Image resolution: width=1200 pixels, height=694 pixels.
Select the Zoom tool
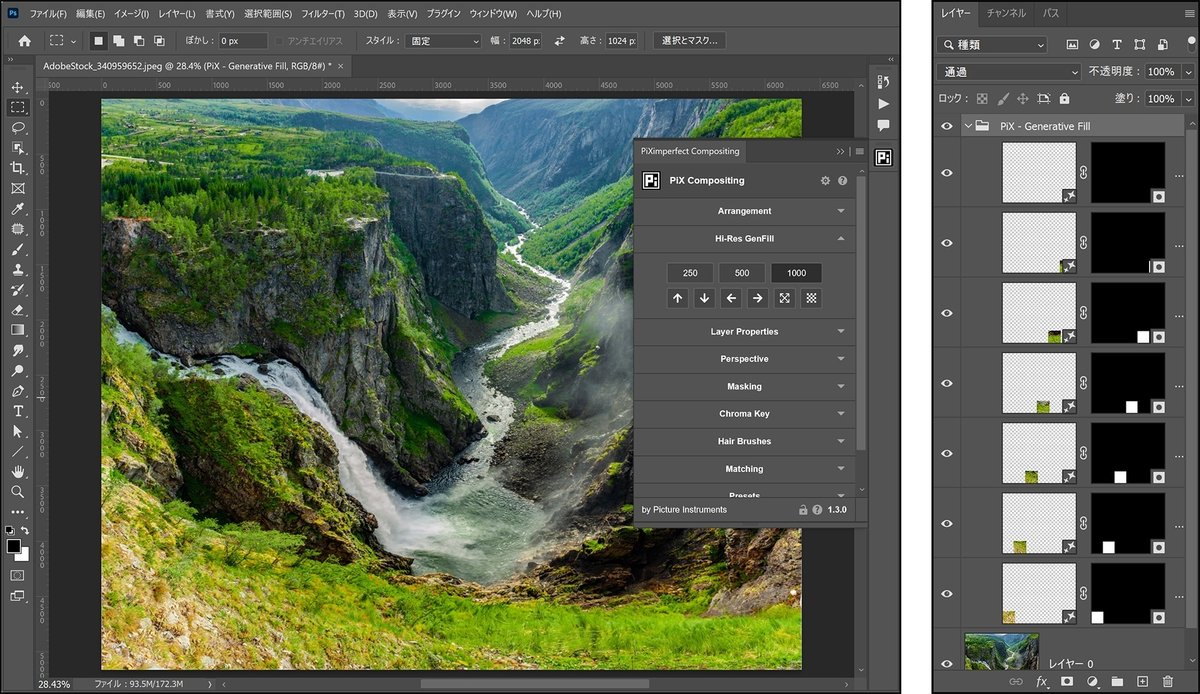18,492
